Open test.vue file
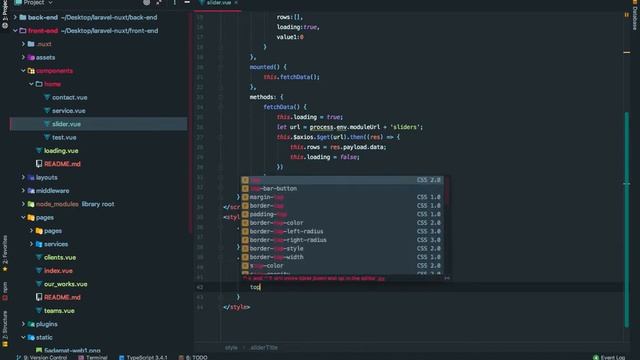 click(64, 138)
